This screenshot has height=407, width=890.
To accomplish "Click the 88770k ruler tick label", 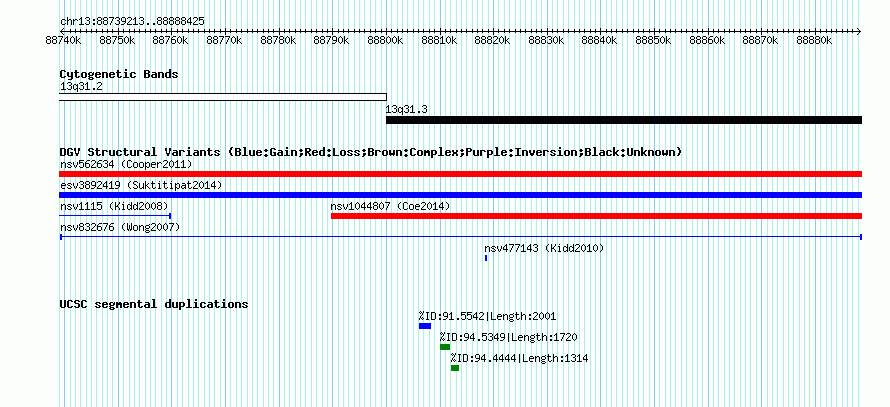I will 224,41.
